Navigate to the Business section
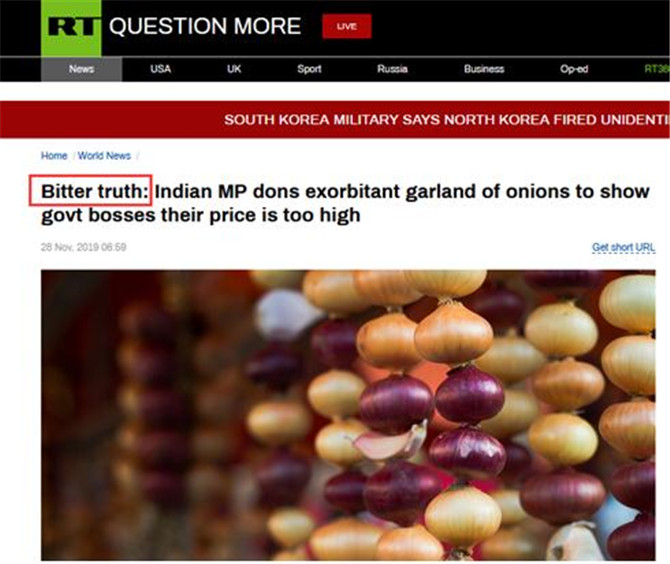 tap(484, 69)
